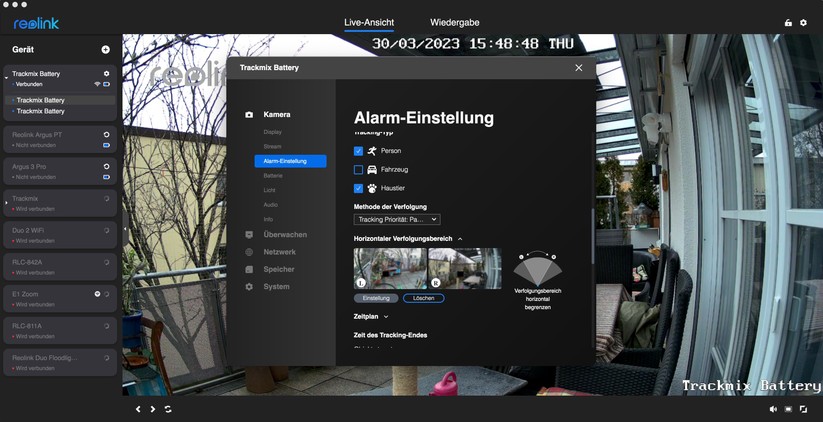Click the loading spinner on Reolink Duo Floodlight
Viewport: 823px width, 422px height.
pyautogui.click(x=107, y=358)
